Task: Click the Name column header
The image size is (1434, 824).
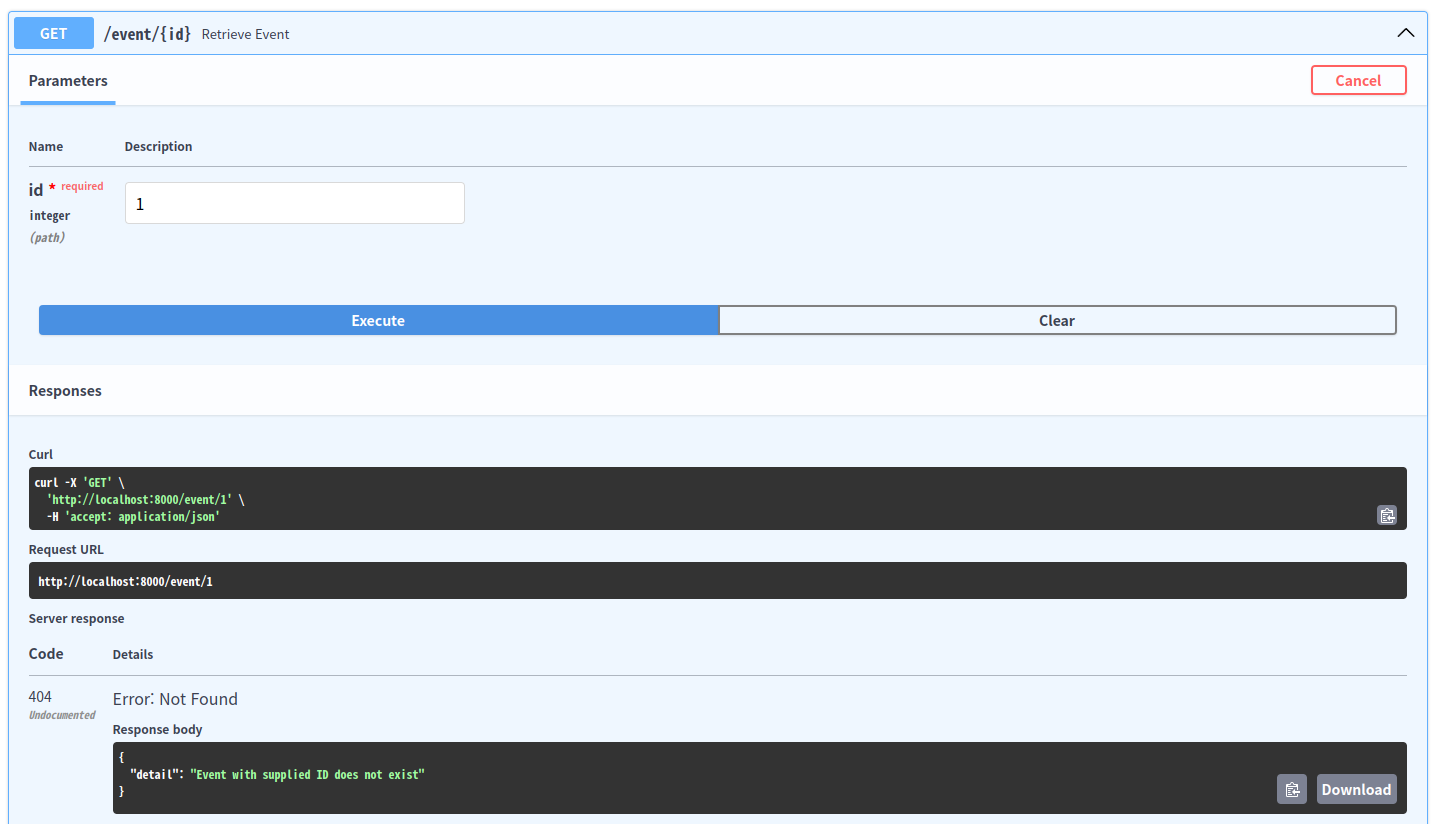Action: coord(46,146)
